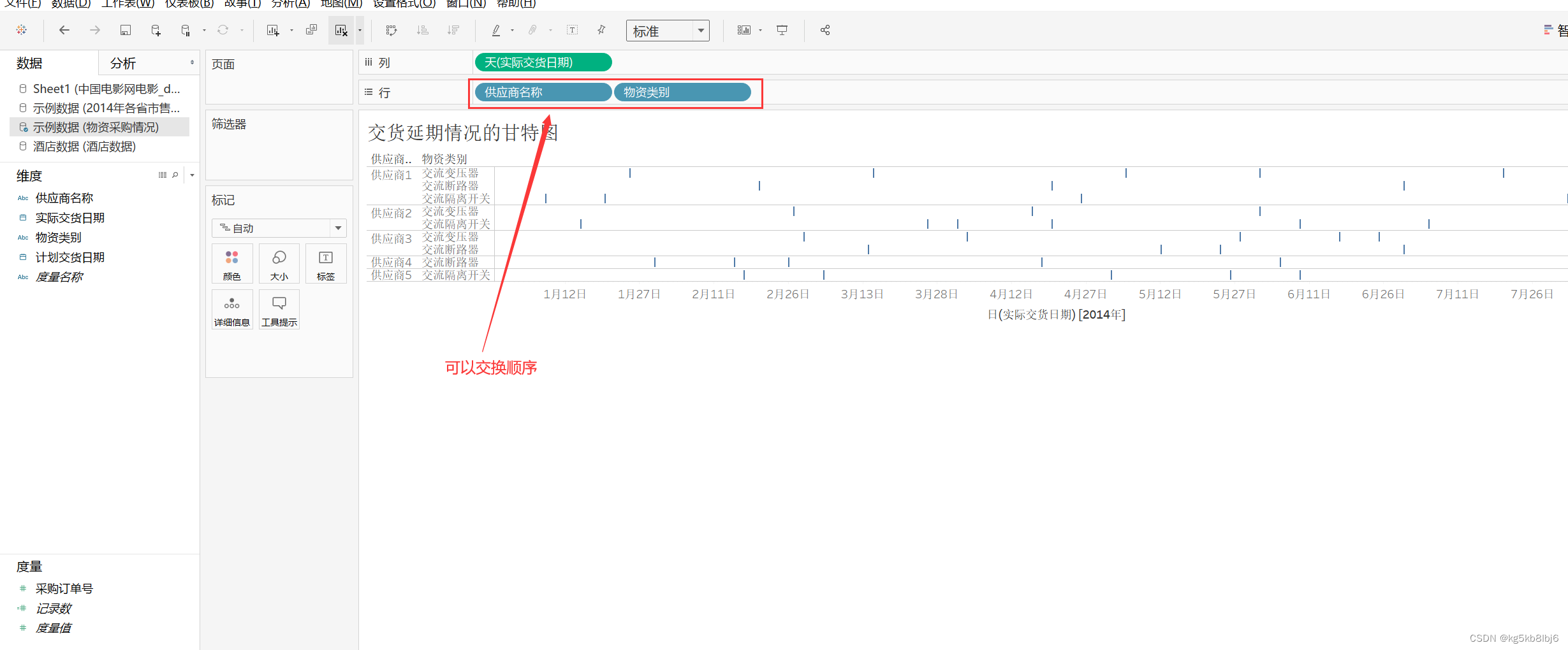Click the run update refresh icon

click(x=223, y=30)
